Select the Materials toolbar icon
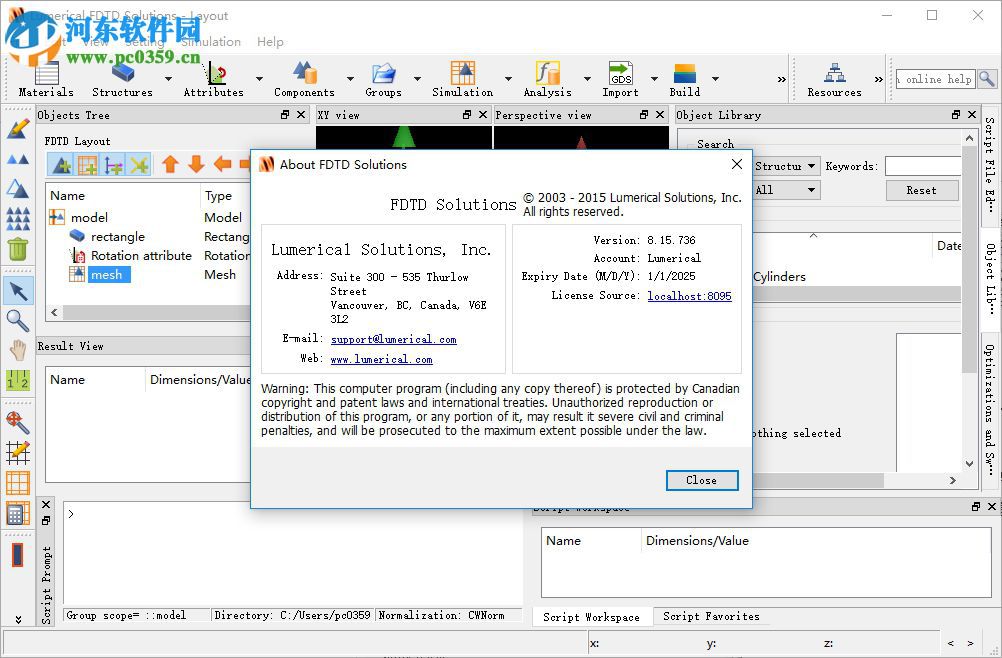Screen dimensions: 1002x658 tap(44, 75)
